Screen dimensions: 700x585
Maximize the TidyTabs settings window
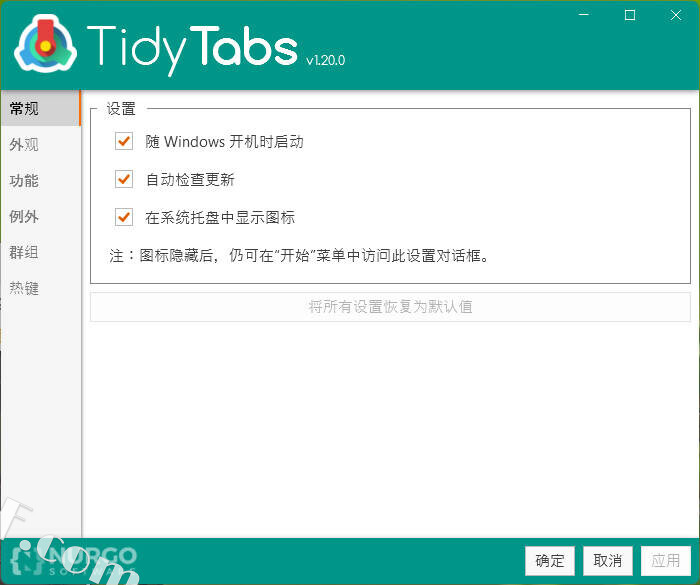630,15
